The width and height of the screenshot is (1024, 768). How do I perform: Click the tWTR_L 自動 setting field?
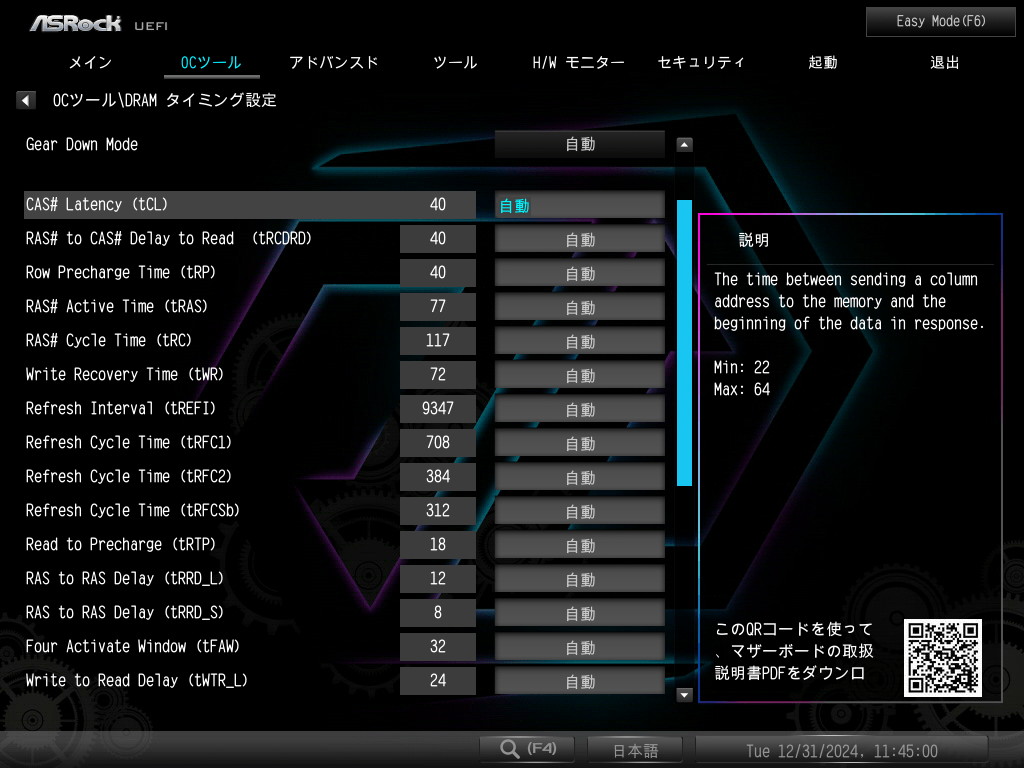580,680
